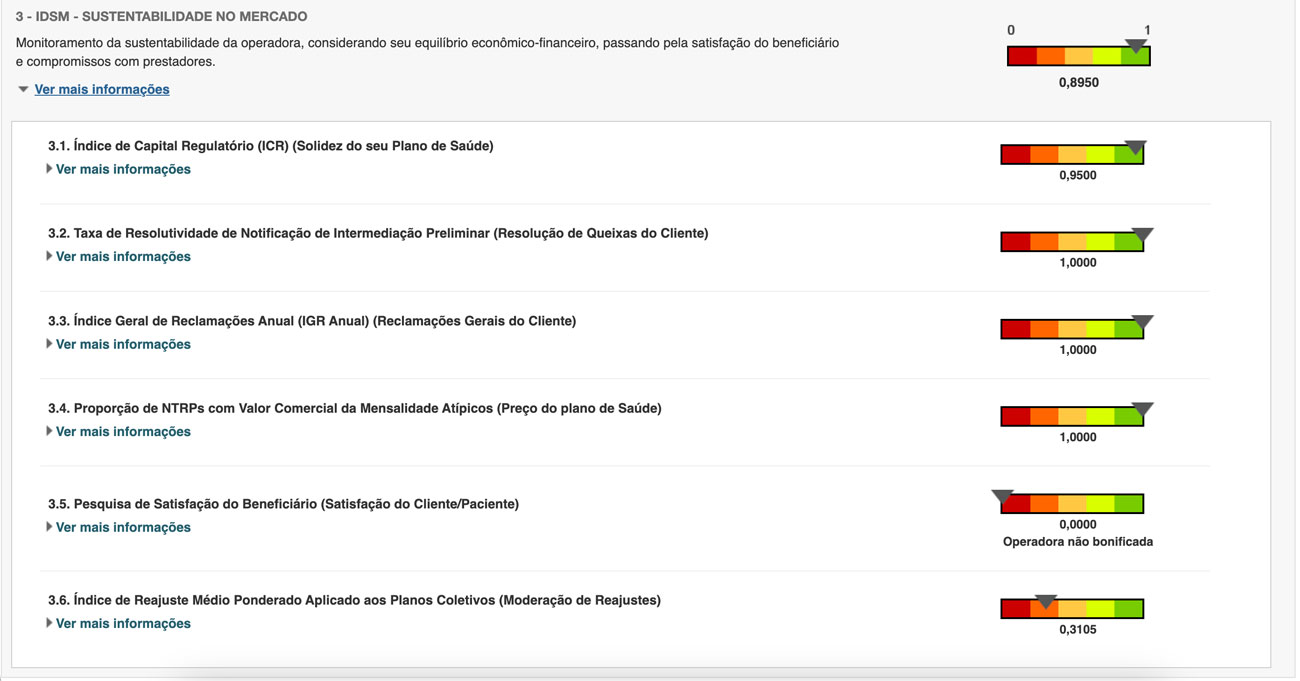Screen dimensions: 1300x681
Task: Click the color gauge scoring 0,9500
Action: click(x=1072, y=154)
